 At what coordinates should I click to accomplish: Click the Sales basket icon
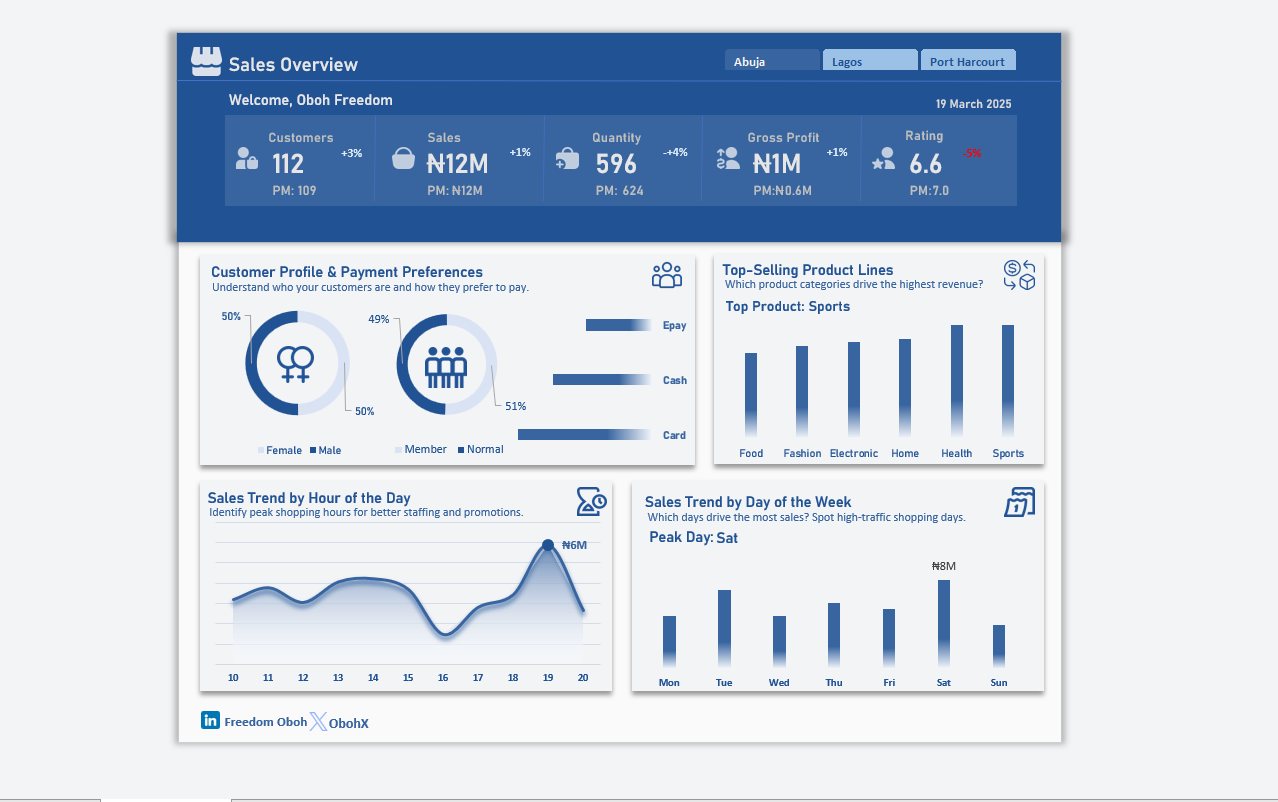click(403, 158)
